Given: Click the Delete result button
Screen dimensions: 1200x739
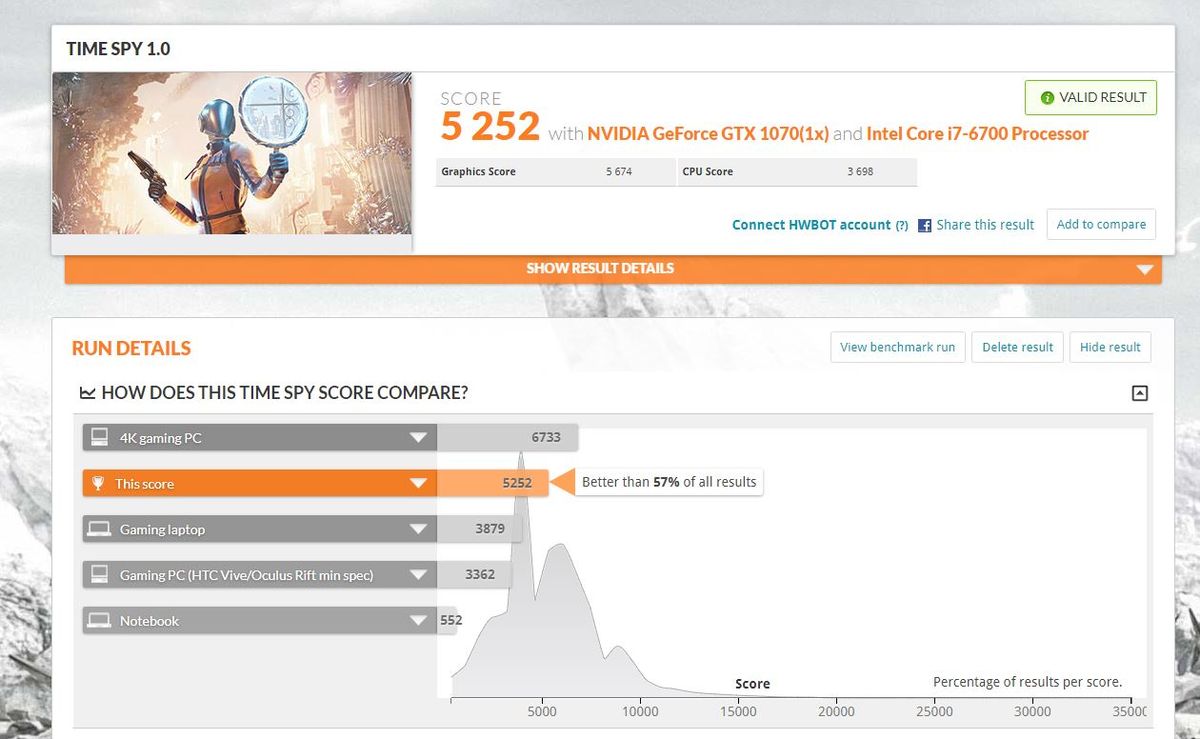Looking at the screenshot, I should [x=1017, y=347].
